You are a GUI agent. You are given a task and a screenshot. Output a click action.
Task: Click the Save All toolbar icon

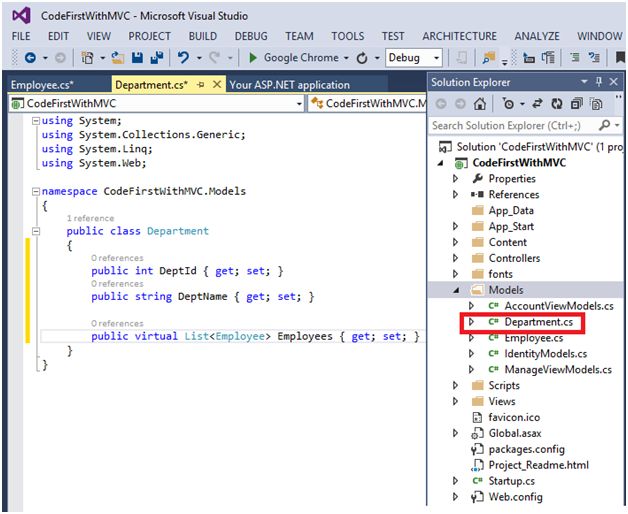pyautogui.click(x=157, y=58)
